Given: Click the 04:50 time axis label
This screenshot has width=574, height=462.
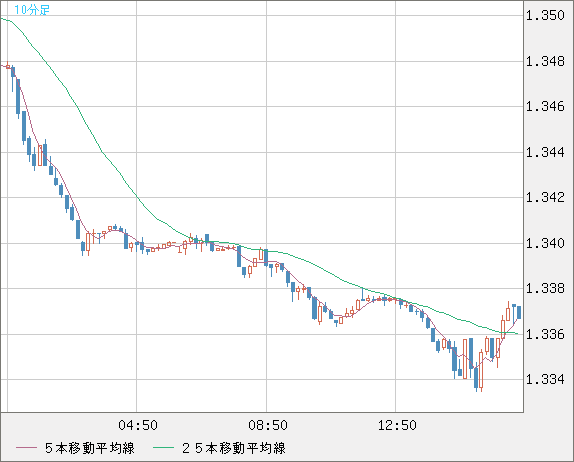Looking at the screenshot, I should [x=138, y=425].
